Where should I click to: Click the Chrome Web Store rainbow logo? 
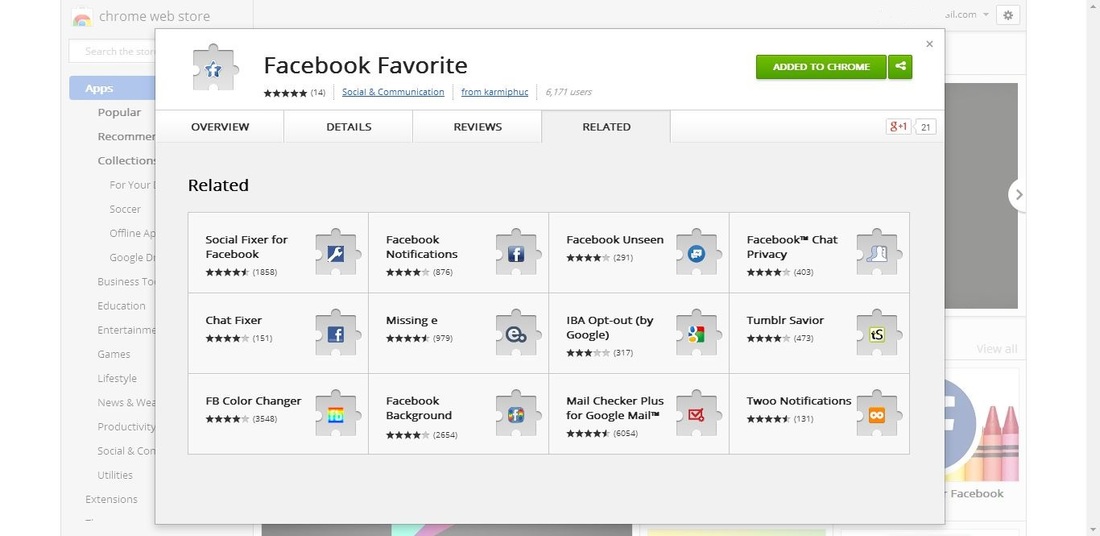pos(82,17)
